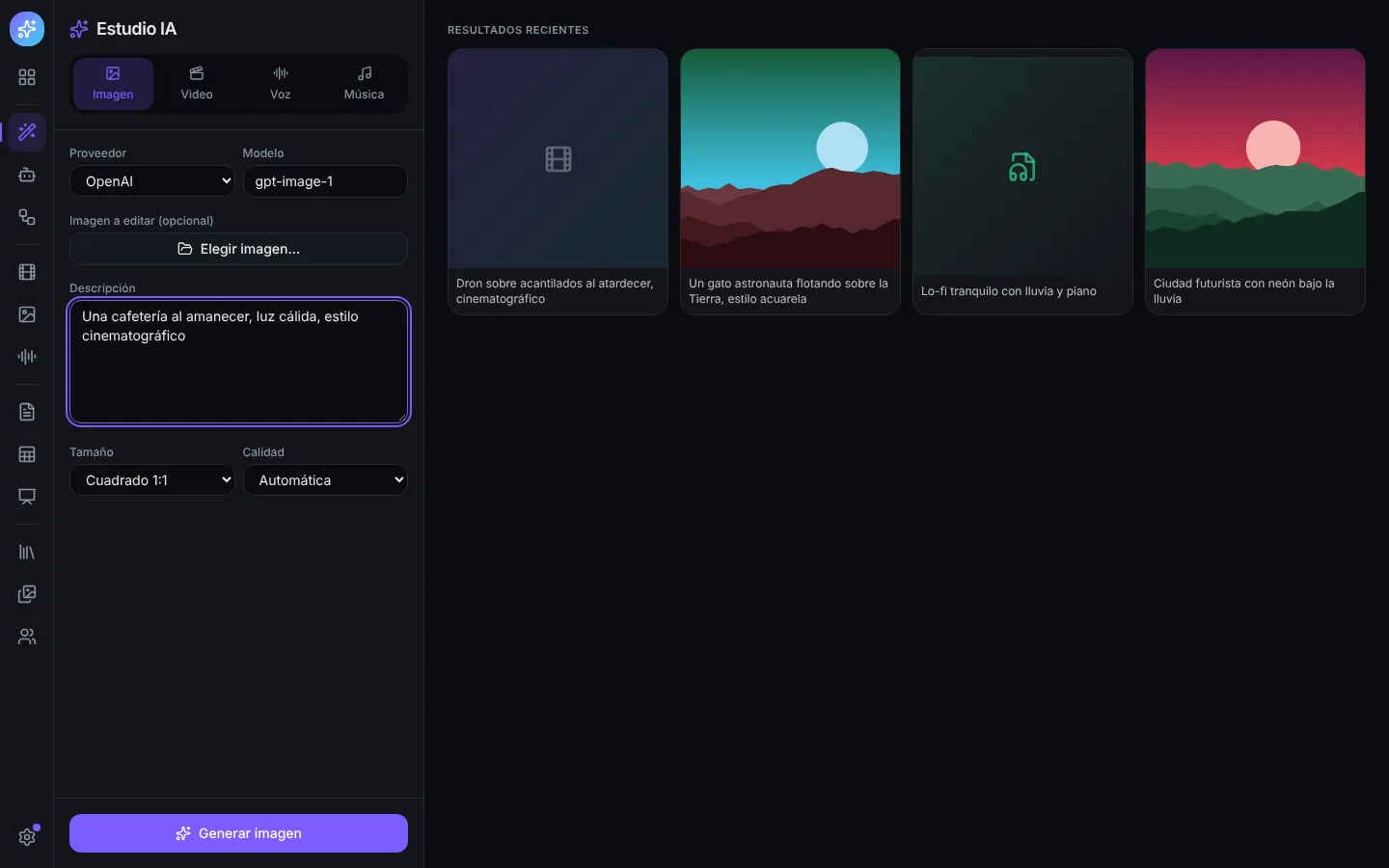Open the library books icon in sidebar
This screenshot has height=868, width=1389.
tap(27, 553)
